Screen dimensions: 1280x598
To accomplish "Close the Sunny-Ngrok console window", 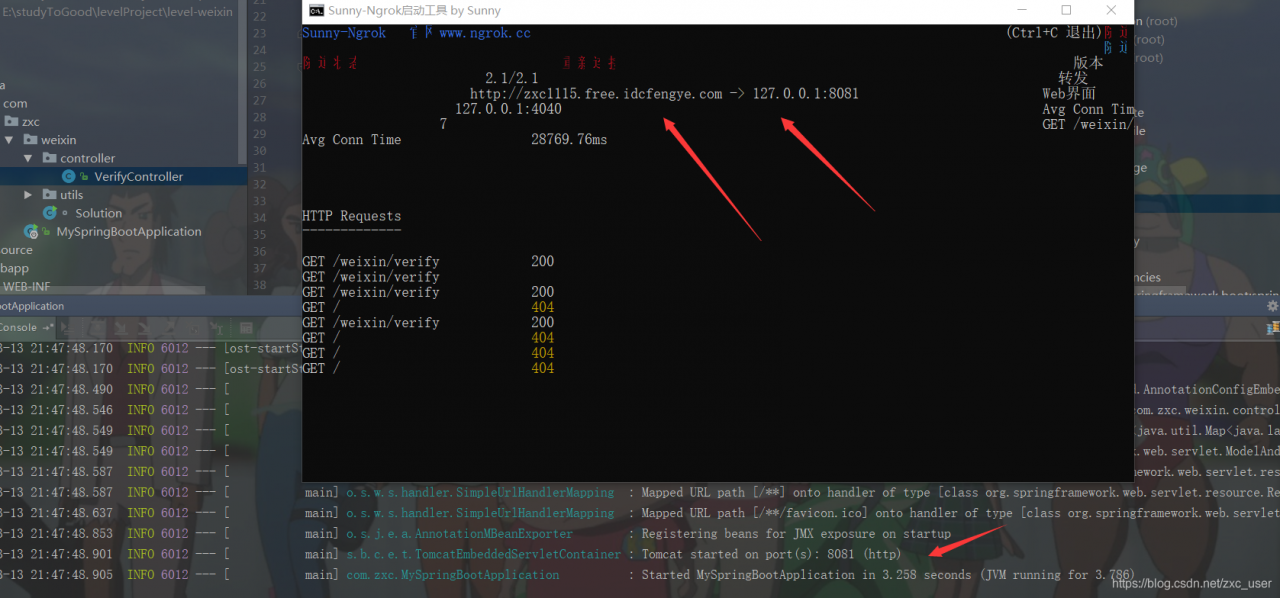I will [x=1111, y=11].
